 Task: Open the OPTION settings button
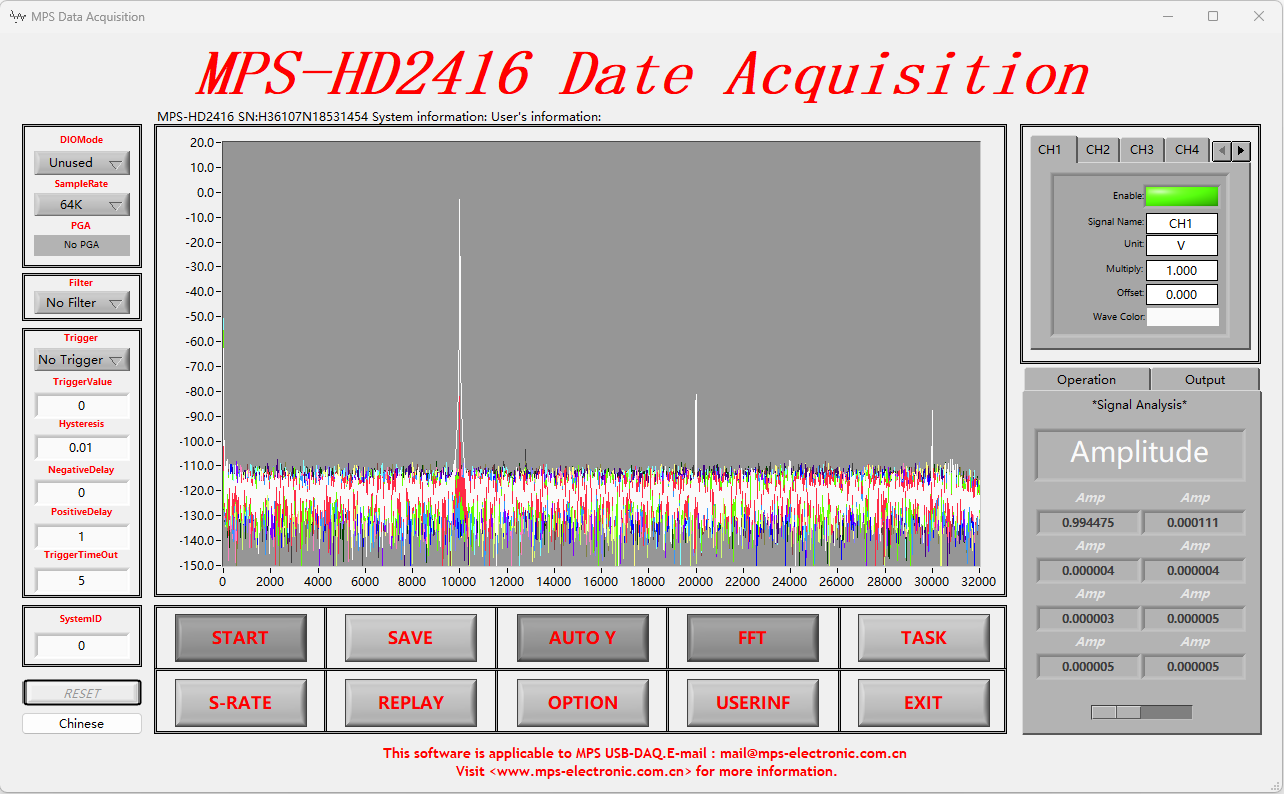pos(582,703)
